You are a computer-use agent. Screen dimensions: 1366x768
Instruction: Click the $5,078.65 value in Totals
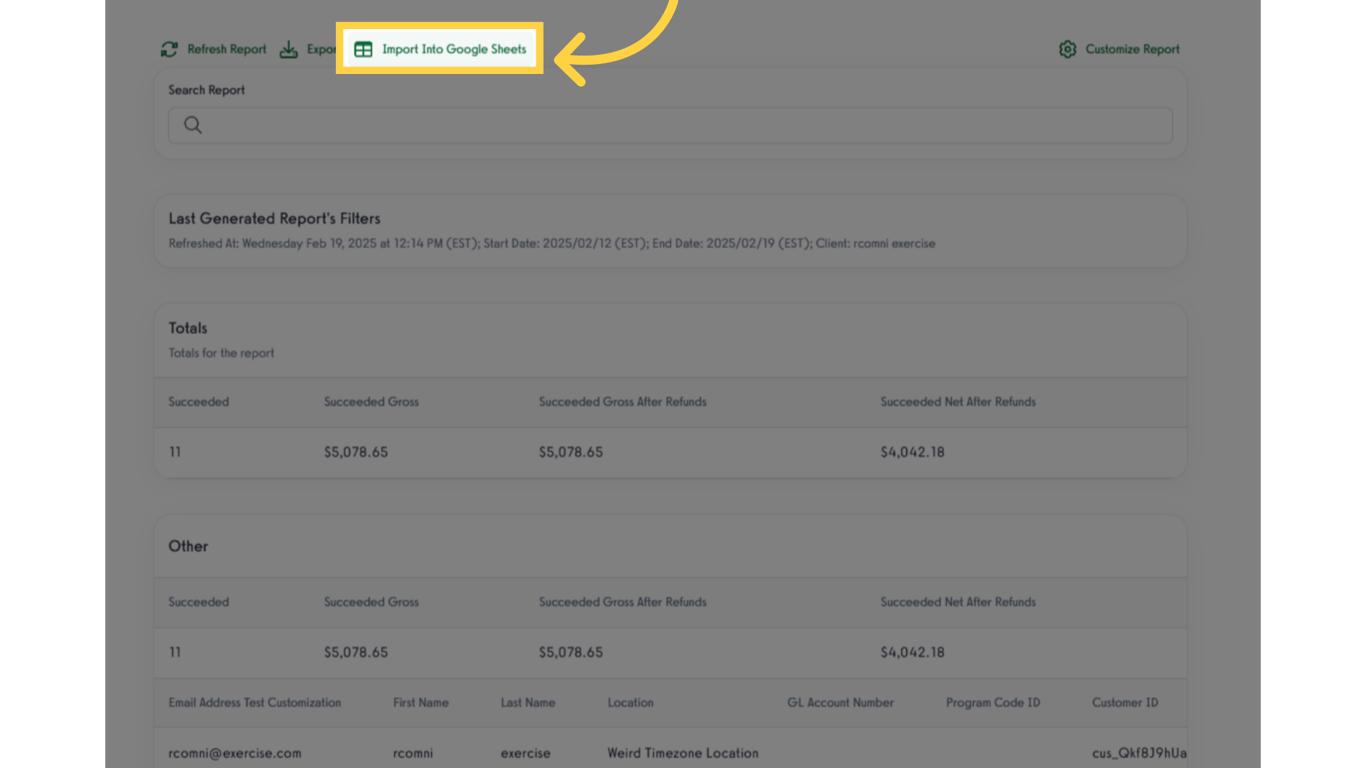pos(357,451)
